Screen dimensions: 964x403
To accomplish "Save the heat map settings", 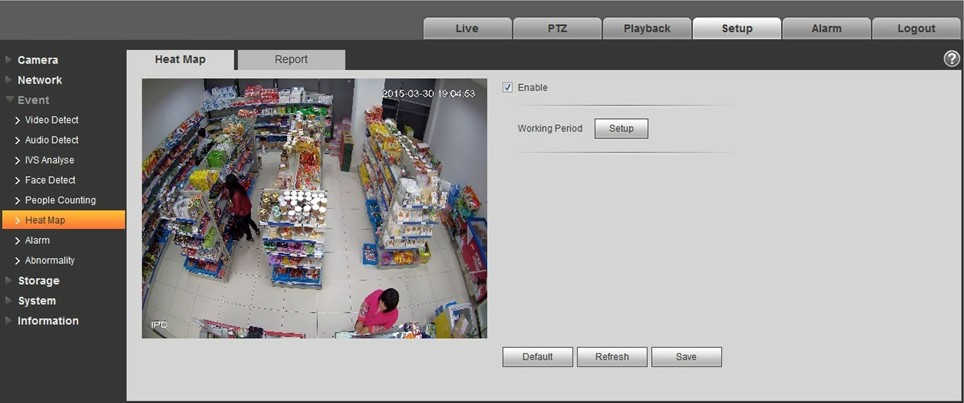I will pos(686,357).
